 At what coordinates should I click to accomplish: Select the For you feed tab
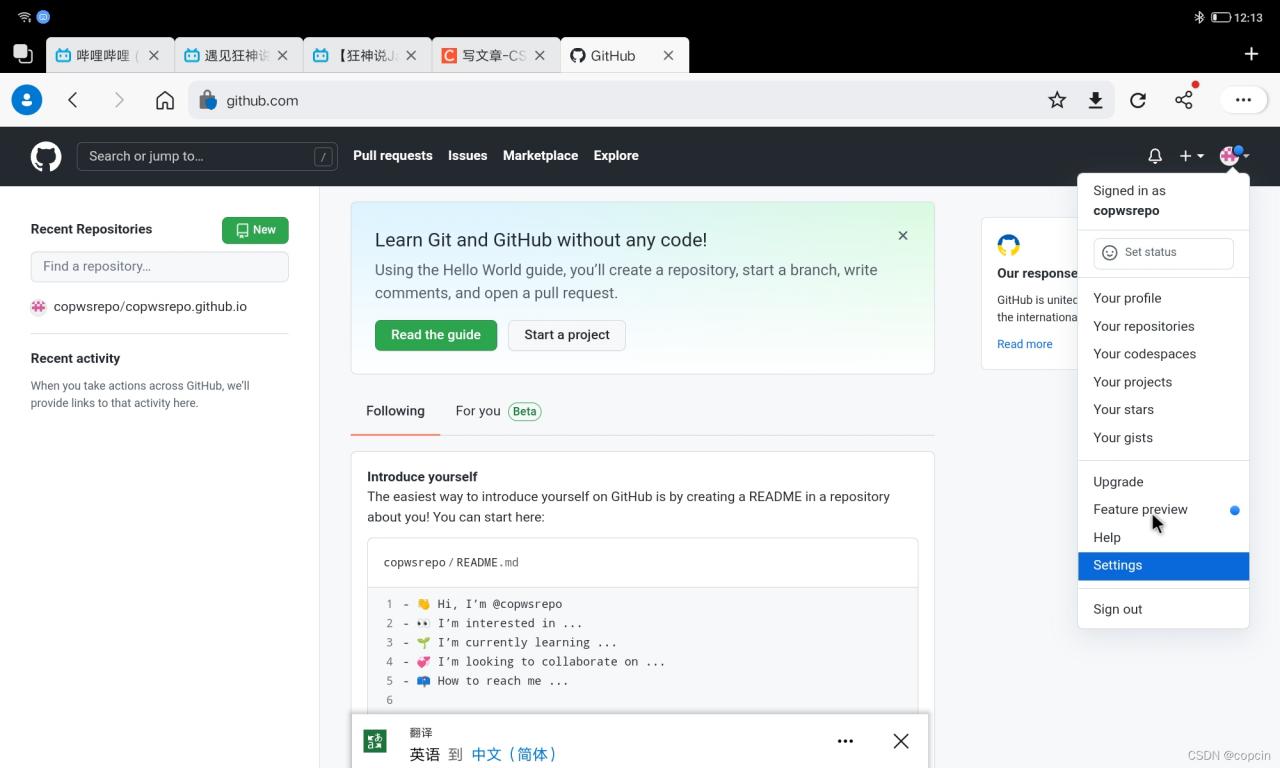click(498, 411)
